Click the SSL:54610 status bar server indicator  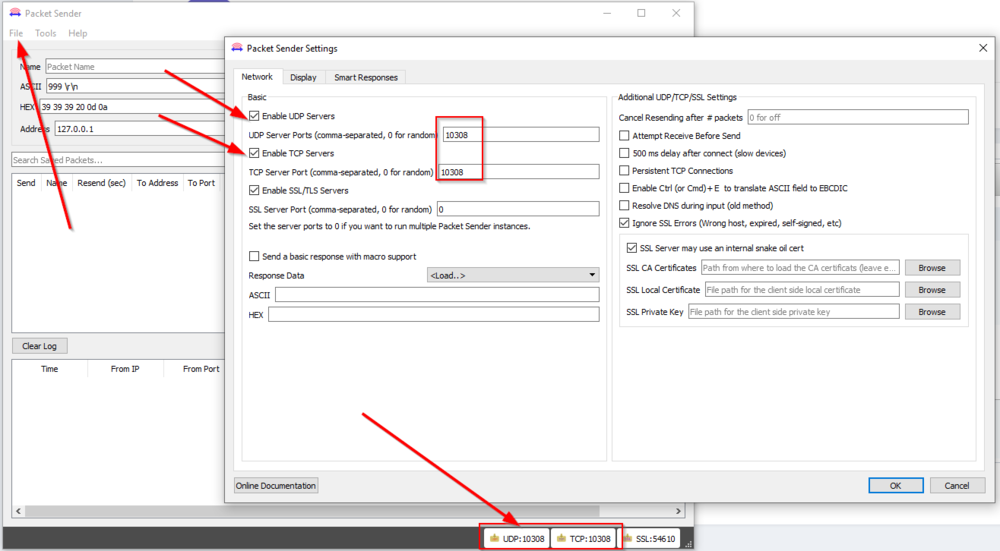(649, 538)
